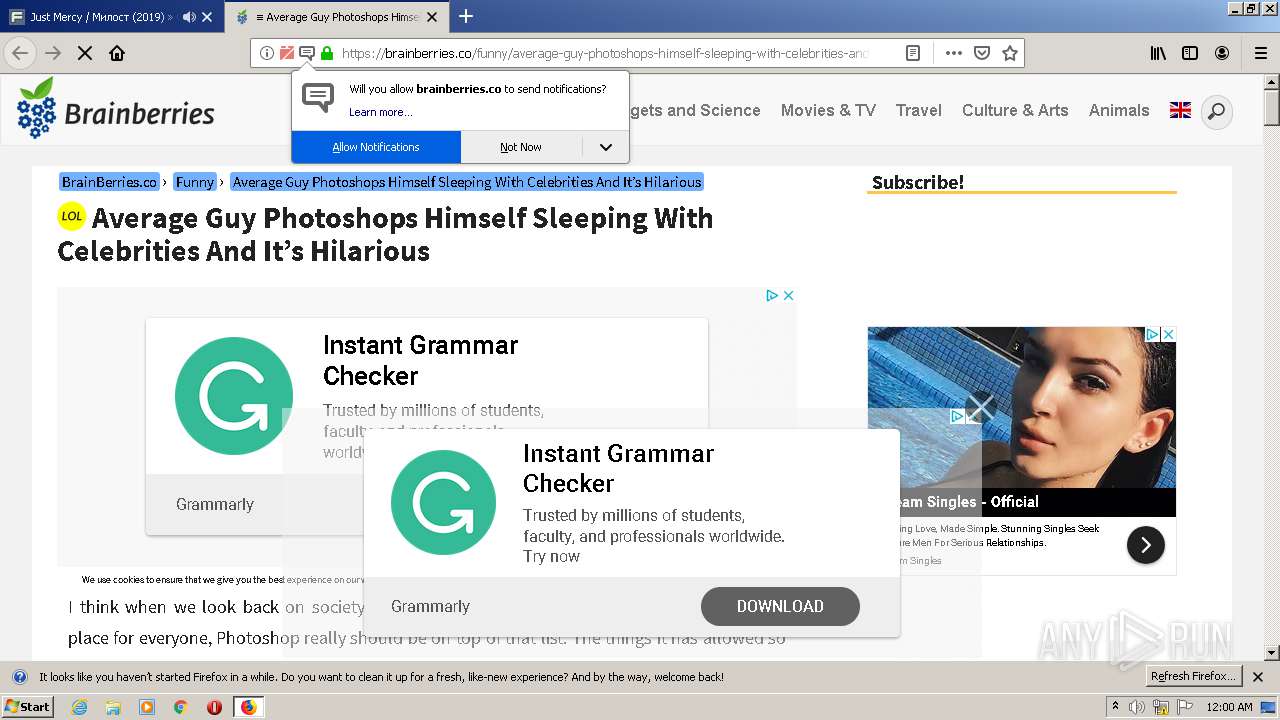Screen dimensions: 1280x720
Task: Close the Average Guy Photoshops tab
Action: pyautogui.click(x=432, y=17)
